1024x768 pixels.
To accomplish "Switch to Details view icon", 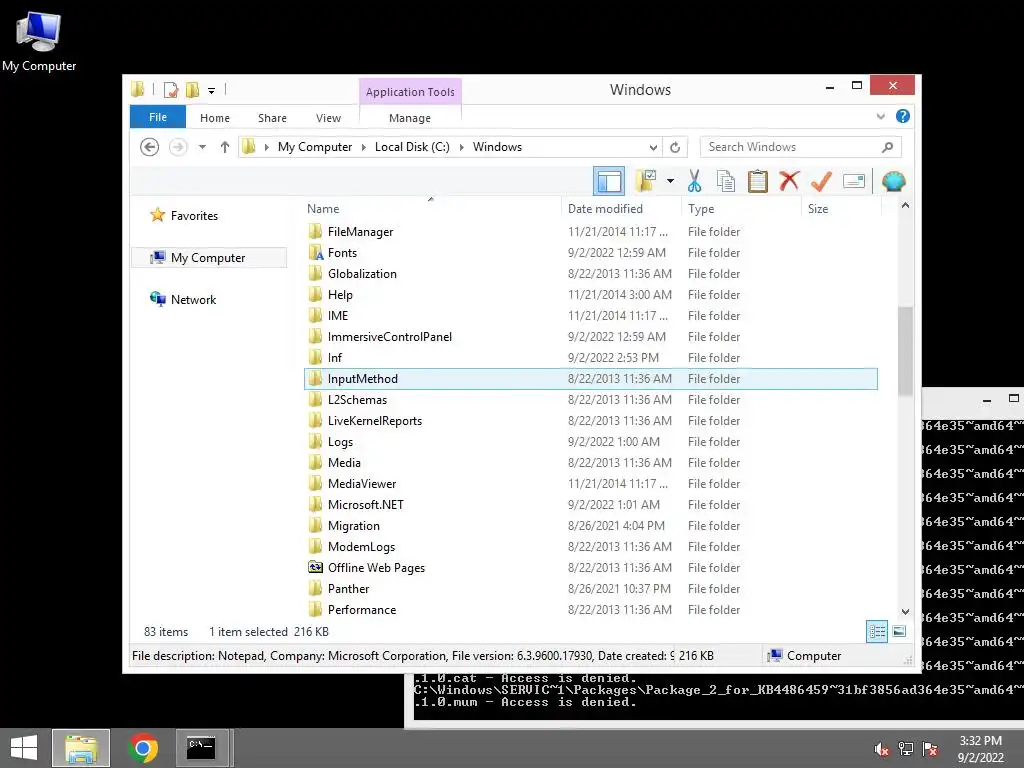I will tap(877, 632).
